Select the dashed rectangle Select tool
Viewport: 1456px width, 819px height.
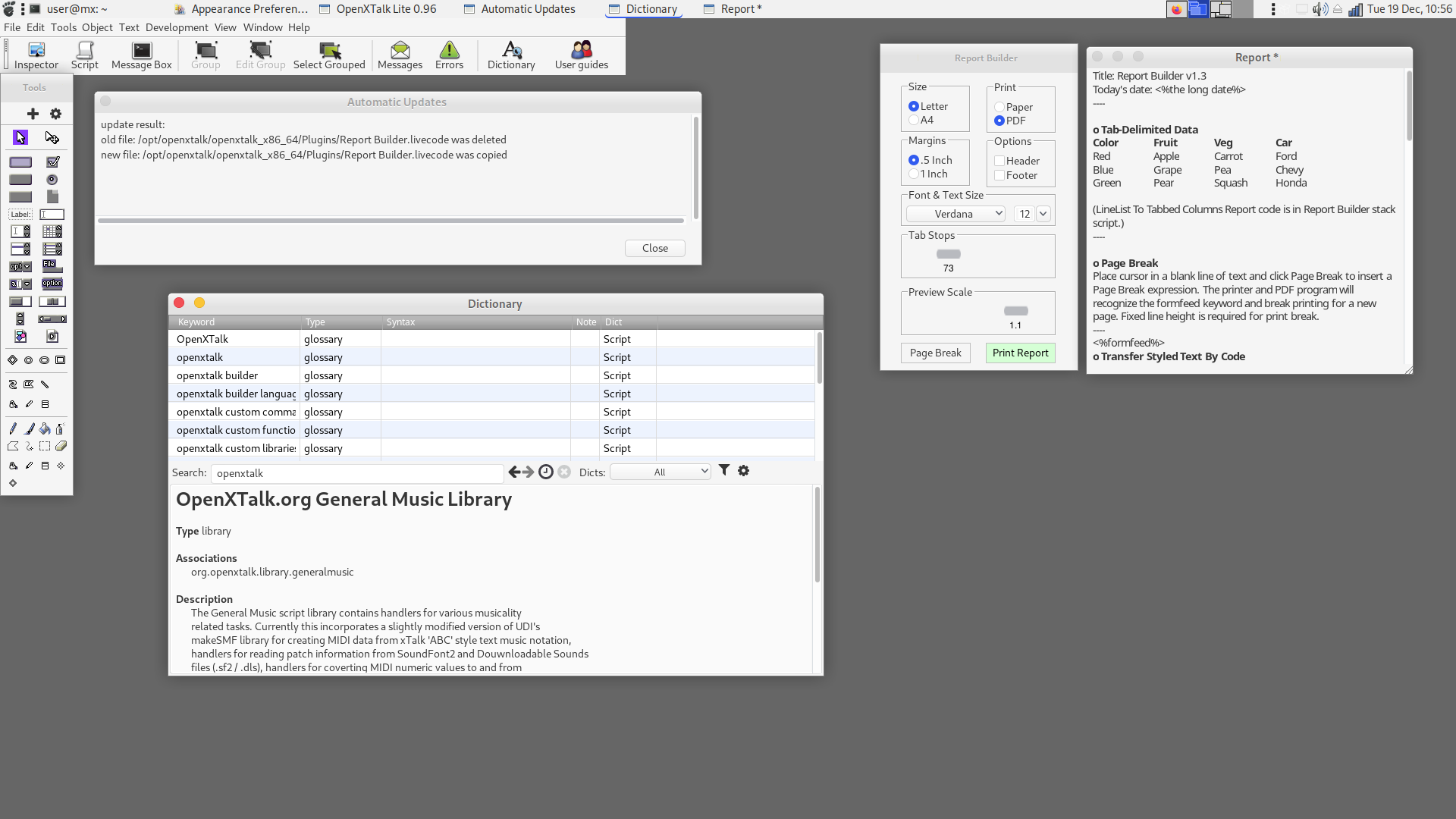tap(45, 447)
